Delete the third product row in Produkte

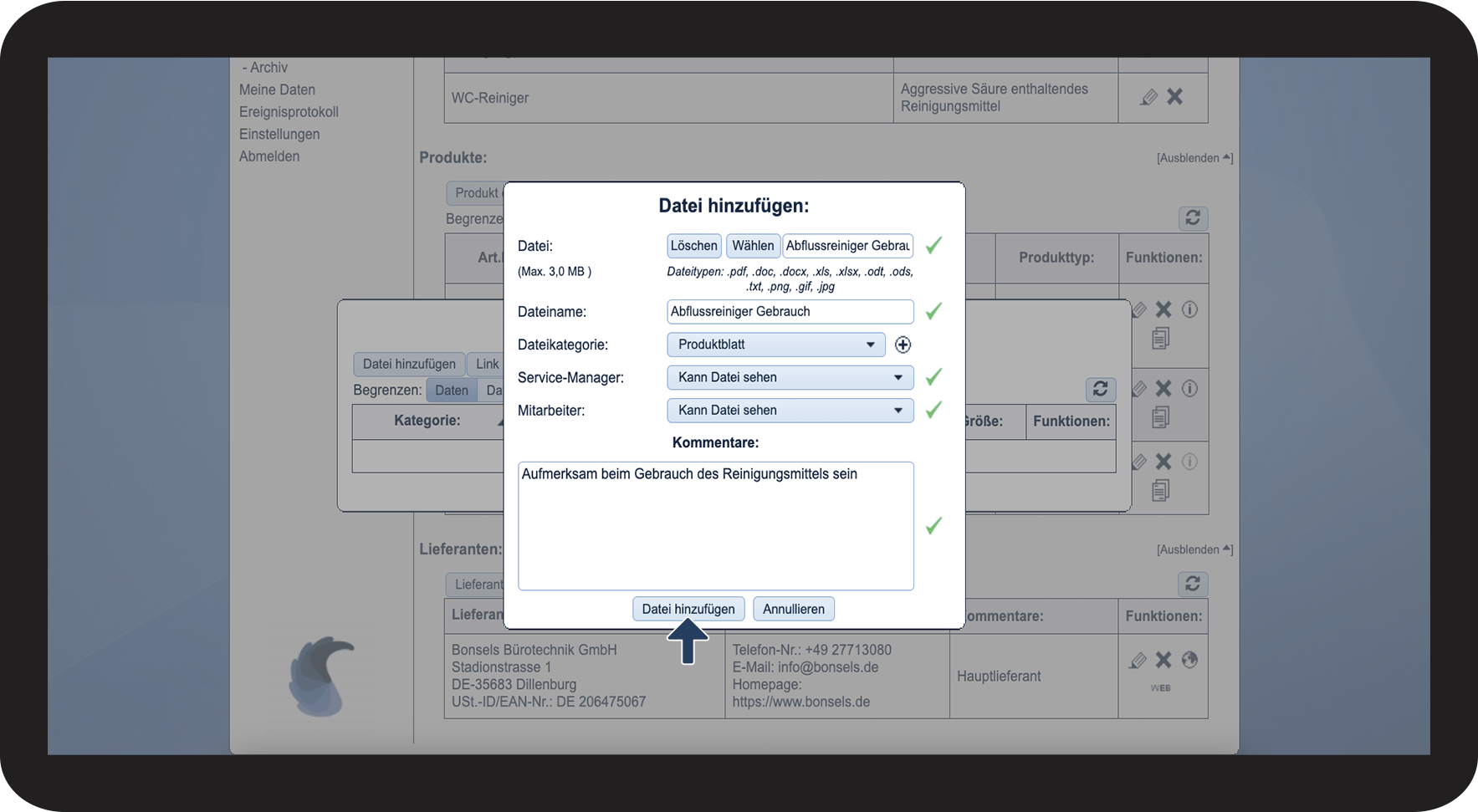click(1163, 462)
